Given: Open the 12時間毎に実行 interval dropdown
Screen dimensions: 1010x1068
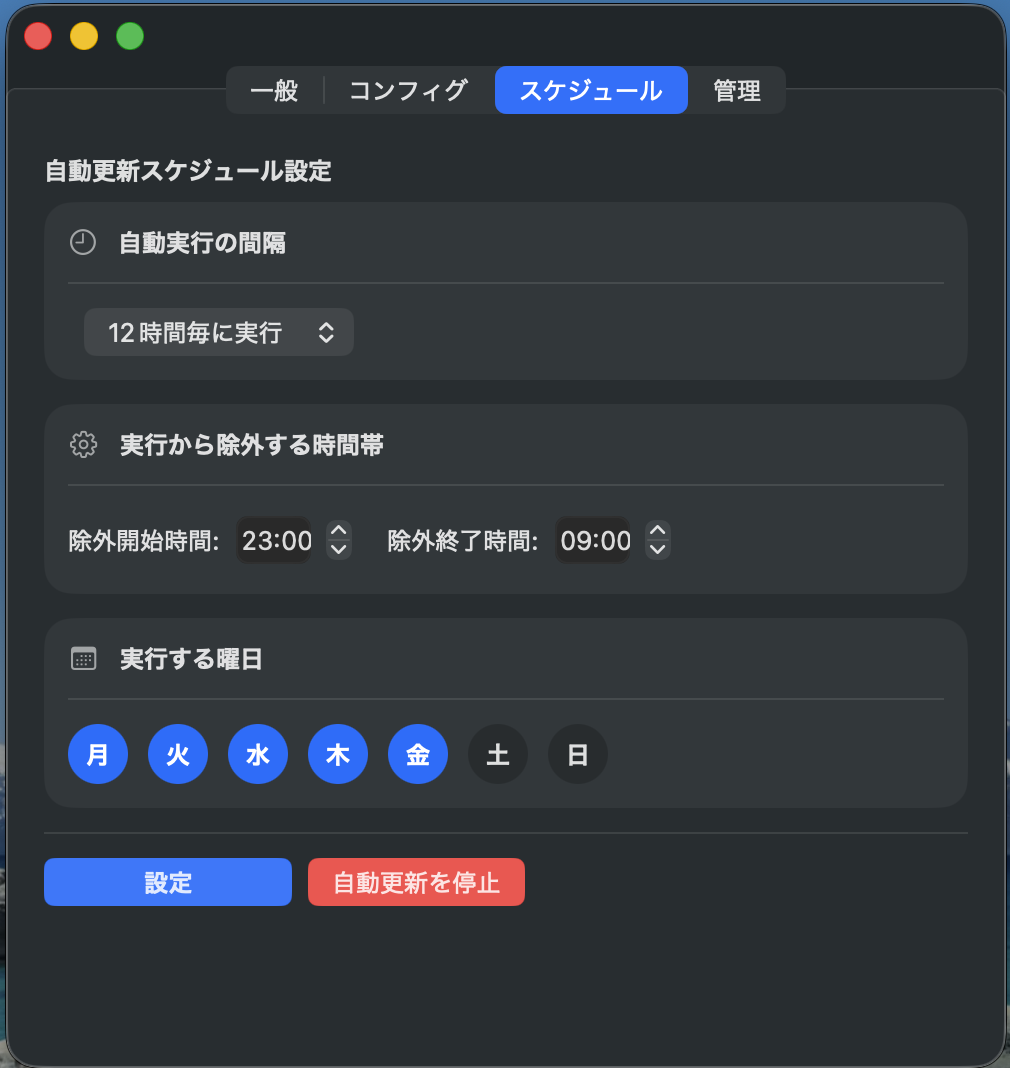Looking at the screenshot, I should click(x=218, y=332).
